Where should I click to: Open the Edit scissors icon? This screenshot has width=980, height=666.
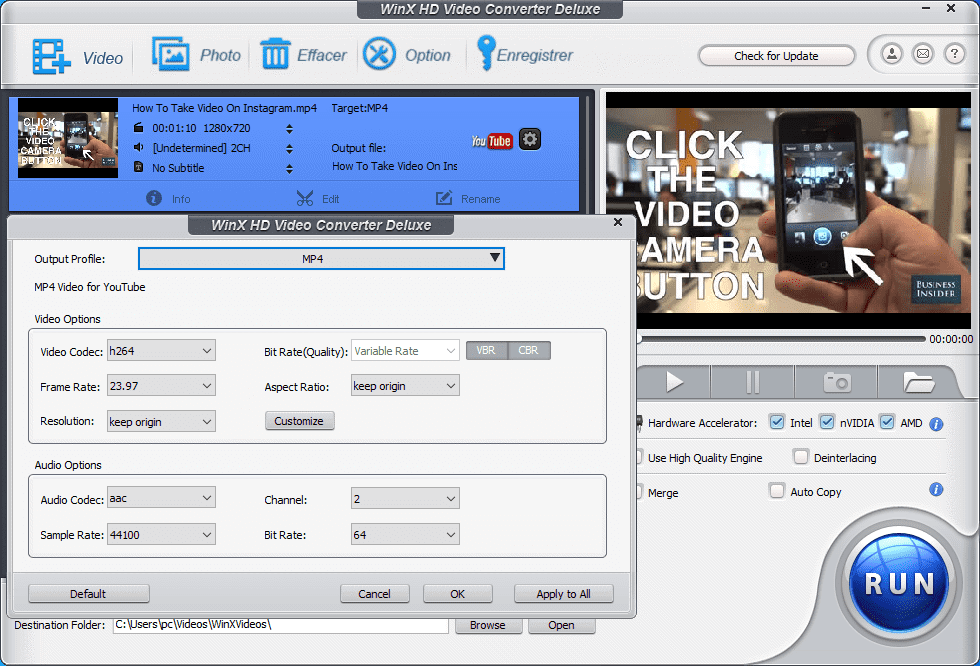[304, 199]
